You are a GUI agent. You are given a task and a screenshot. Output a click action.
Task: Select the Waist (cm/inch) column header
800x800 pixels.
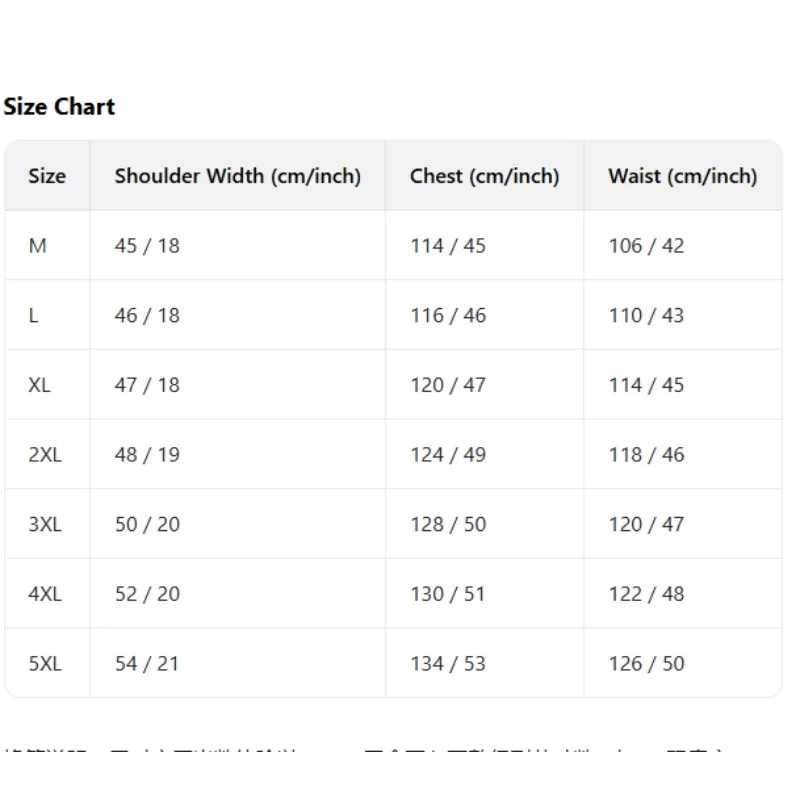[x=682, y=176]
